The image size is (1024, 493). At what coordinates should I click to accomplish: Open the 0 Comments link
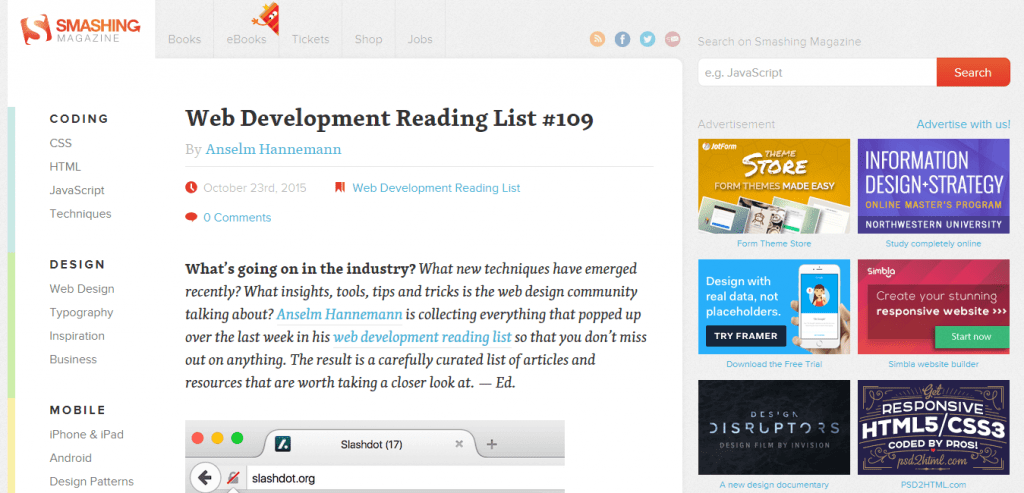pos(237,217)
